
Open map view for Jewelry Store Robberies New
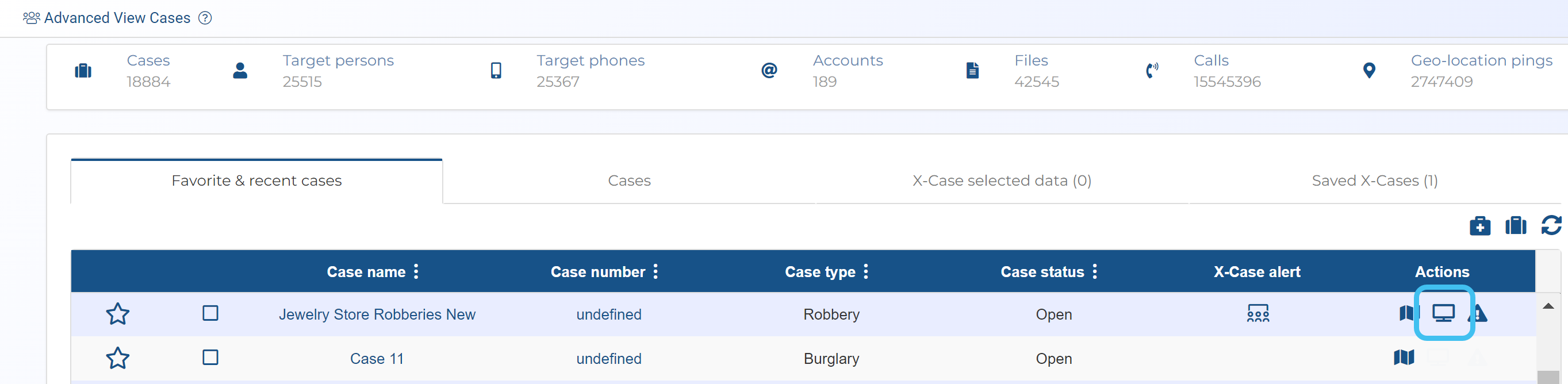coord(1405,313)
